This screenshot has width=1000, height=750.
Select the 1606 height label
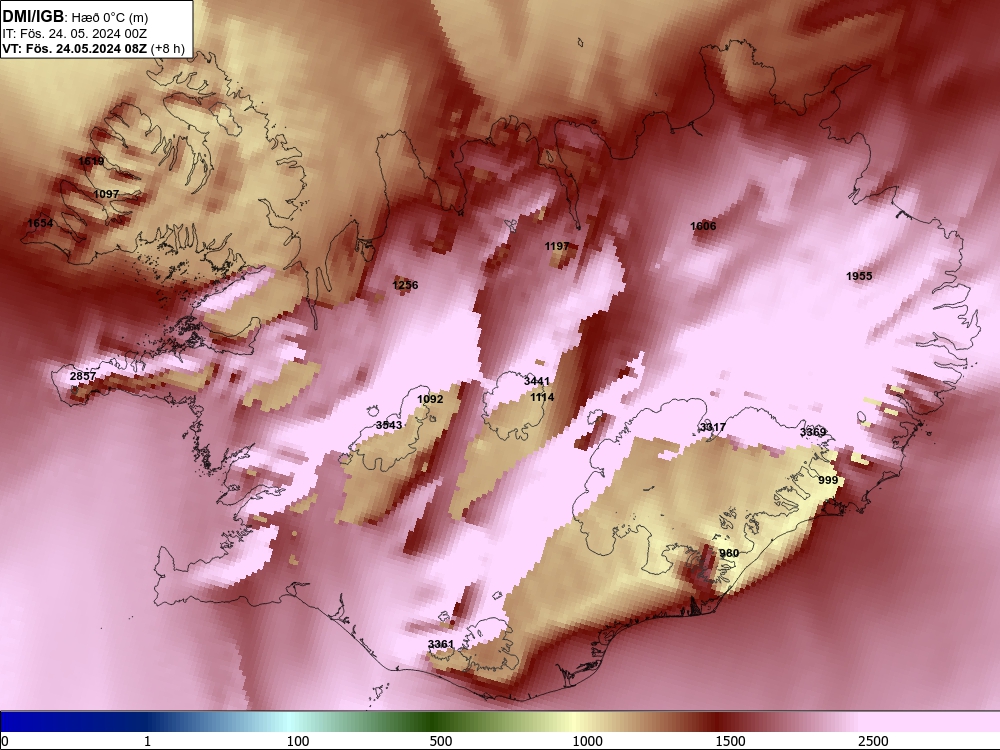click(703, 226)
